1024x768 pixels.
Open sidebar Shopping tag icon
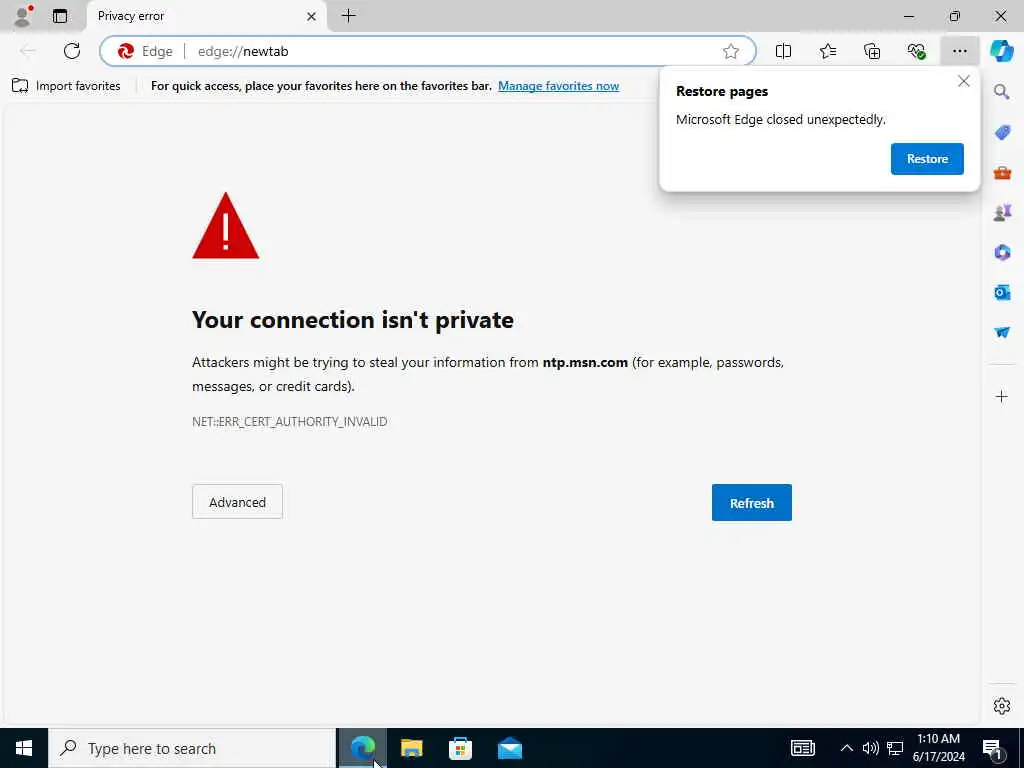tap(1002, 132)
